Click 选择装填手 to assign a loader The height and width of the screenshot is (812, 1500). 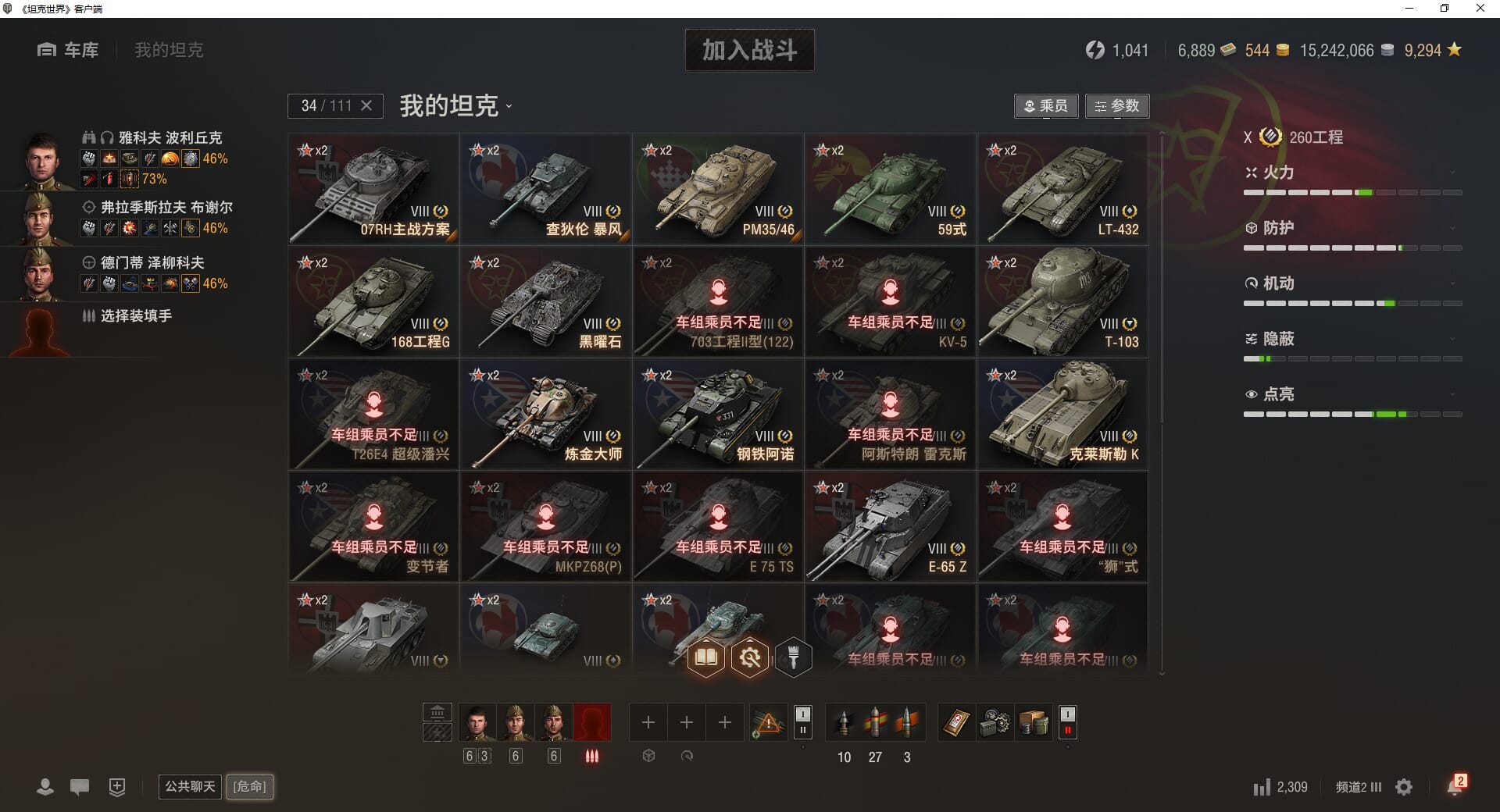point(136,315)
